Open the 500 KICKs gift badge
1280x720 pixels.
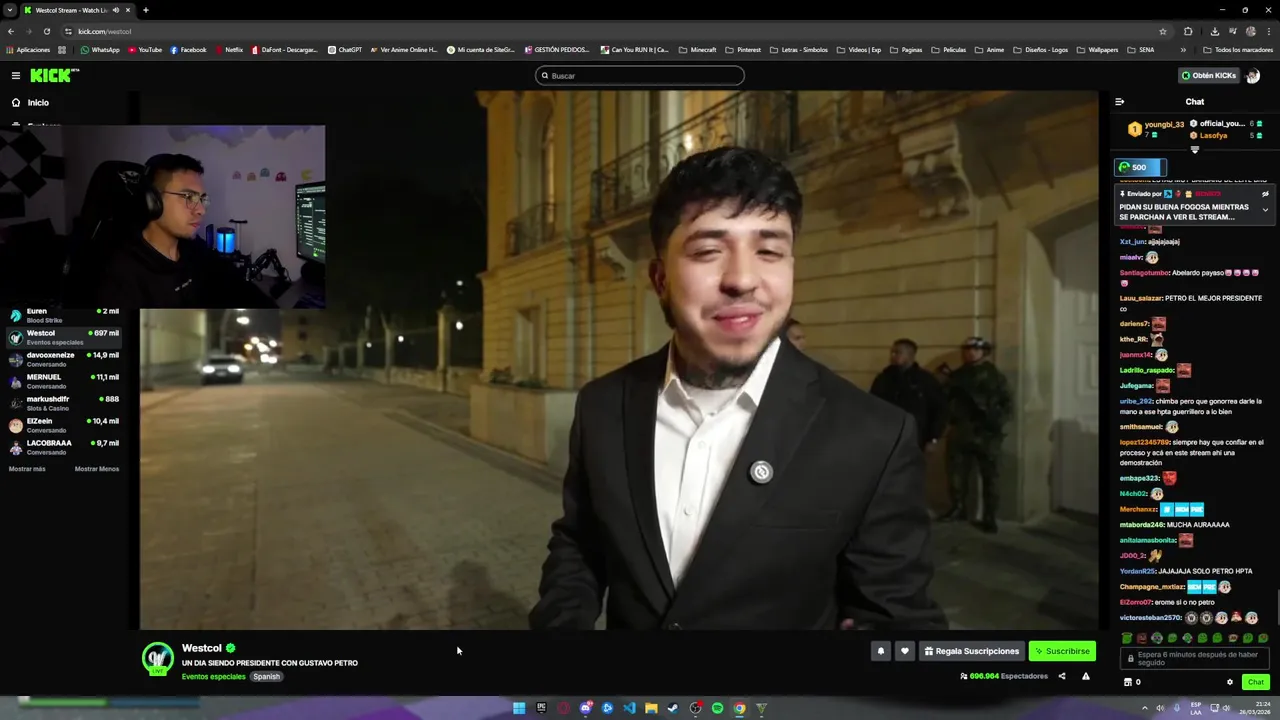1140,167
